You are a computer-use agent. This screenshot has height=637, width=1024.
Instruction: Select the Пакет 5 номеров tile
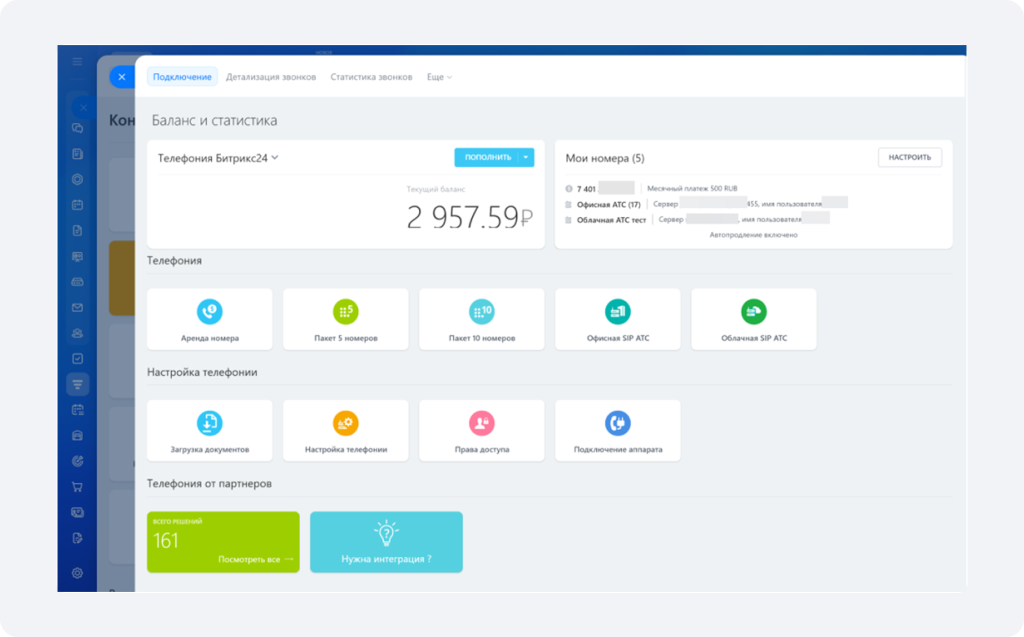coord(345,319)
